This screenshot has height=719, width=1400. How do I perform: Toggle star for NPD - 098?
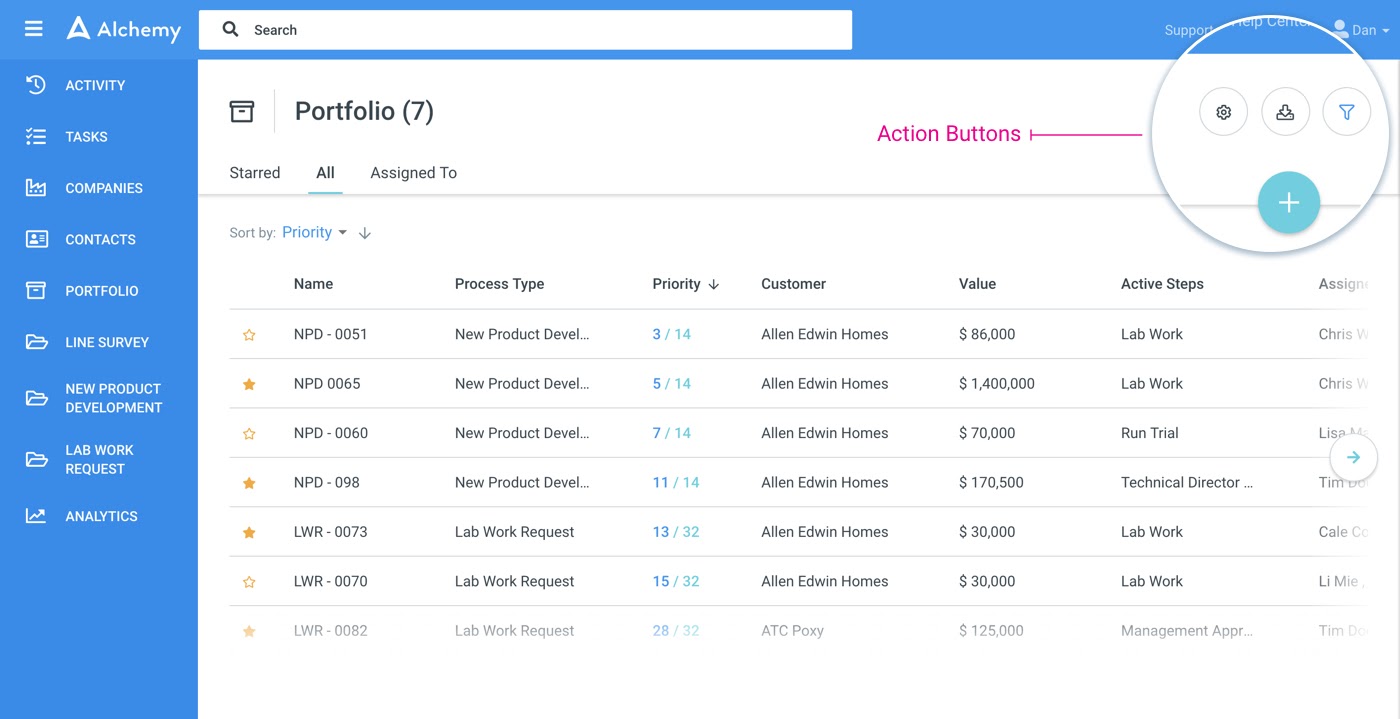point(249,483)
